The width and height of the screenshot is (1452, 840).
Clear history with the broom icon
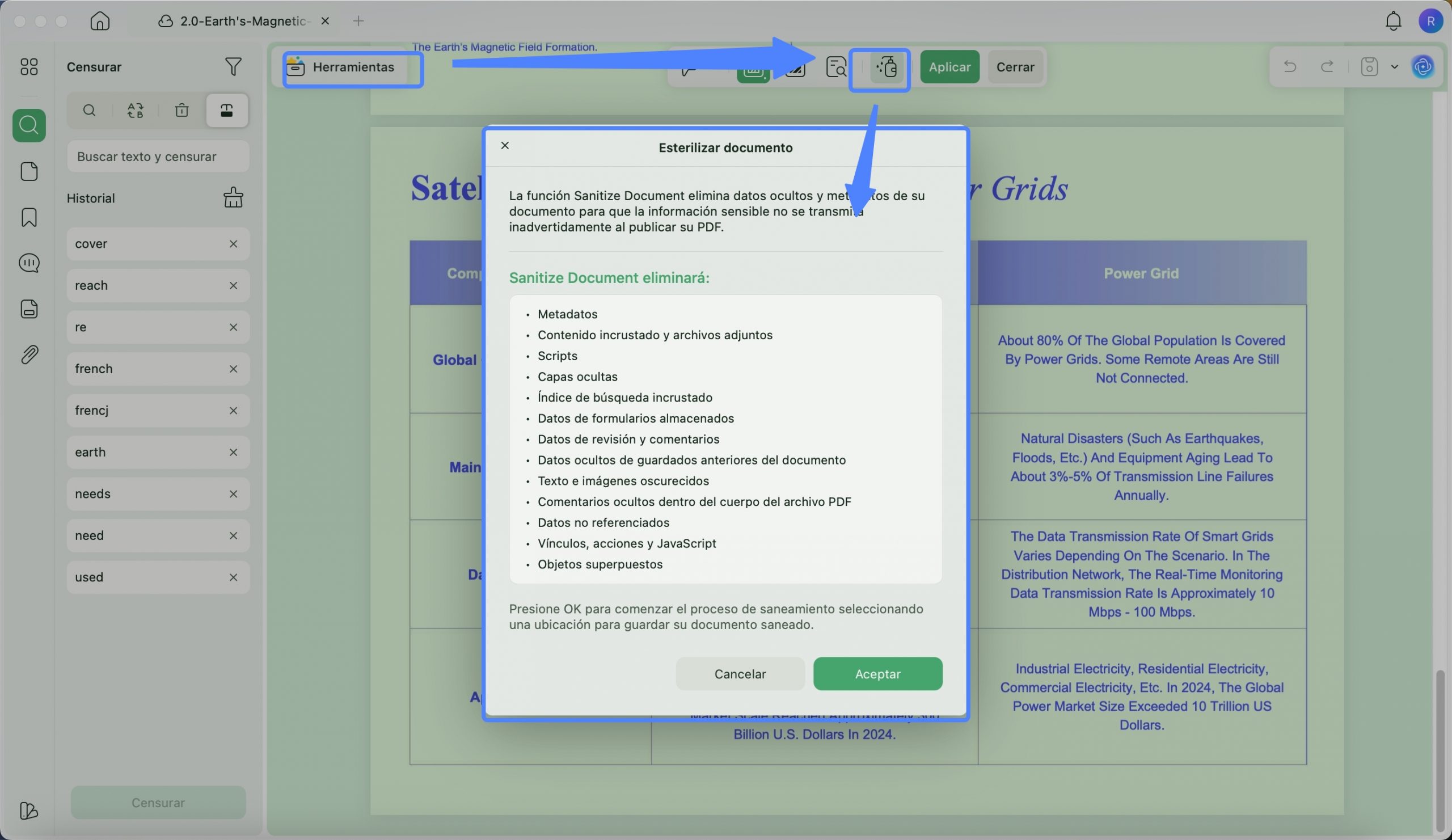click(233, 197)
